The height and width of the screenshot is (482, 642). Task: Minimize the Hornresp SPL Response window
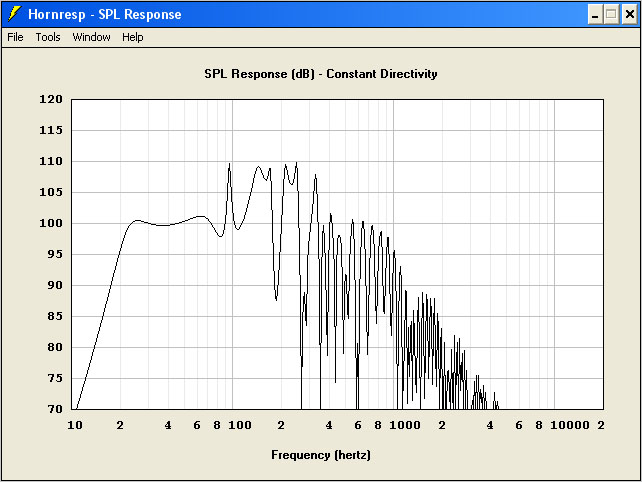click(595, 15)
